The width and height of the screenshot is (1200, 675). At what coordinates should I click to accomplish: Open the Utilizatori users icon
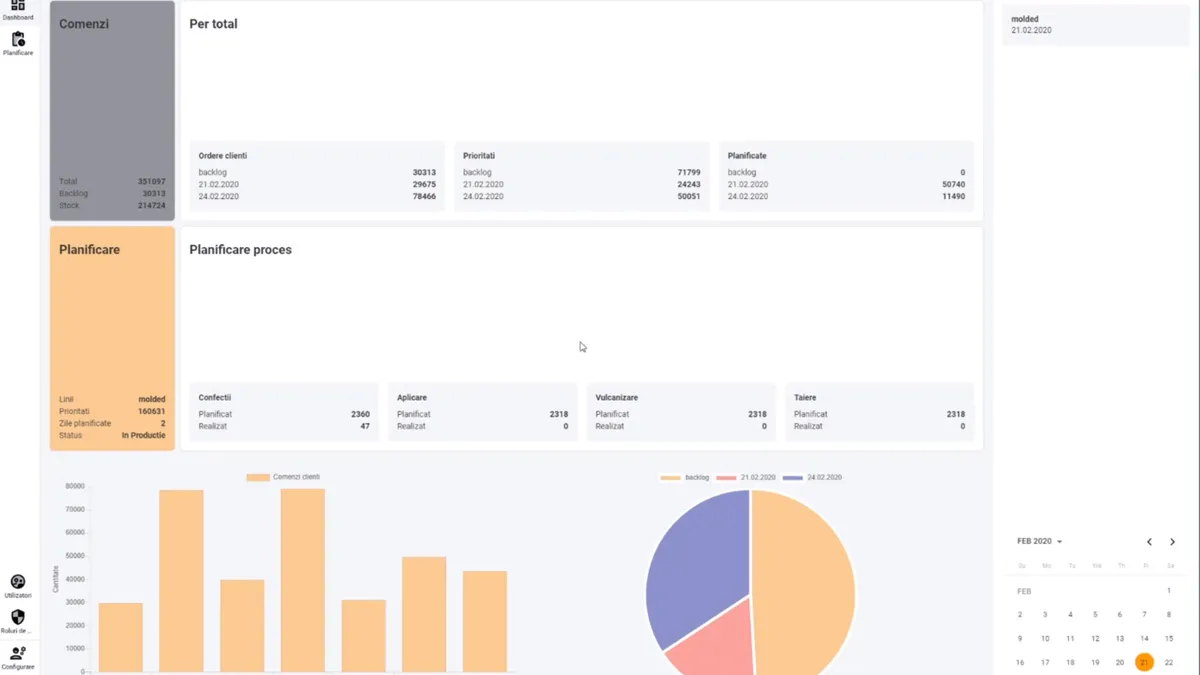point(16,581)
